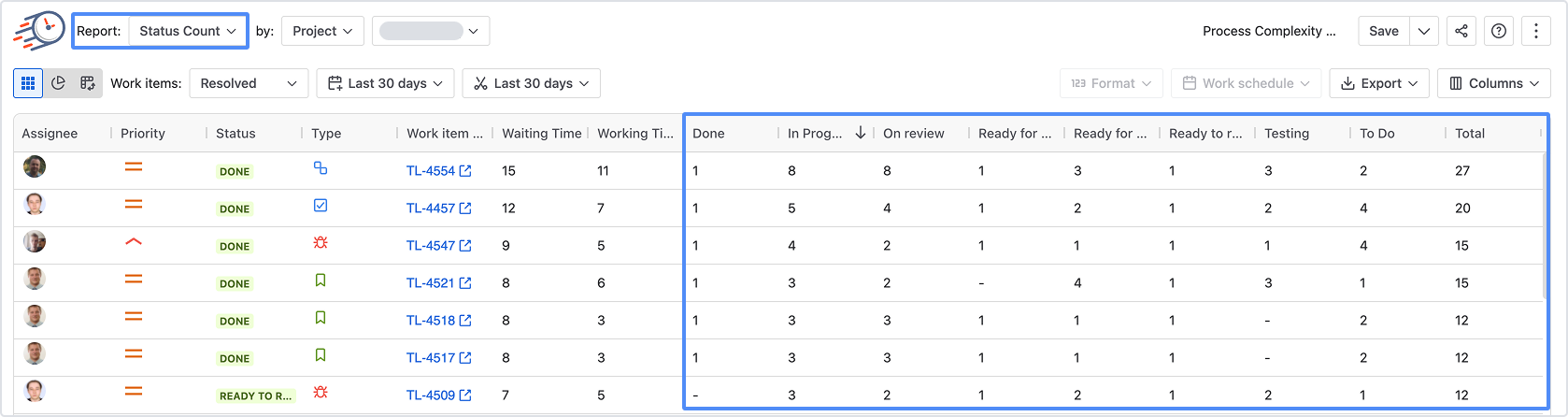Click assignee avatar in TL-4547 row
The height and width of the screenshot is (417, 1568).
tap(35, 242)
